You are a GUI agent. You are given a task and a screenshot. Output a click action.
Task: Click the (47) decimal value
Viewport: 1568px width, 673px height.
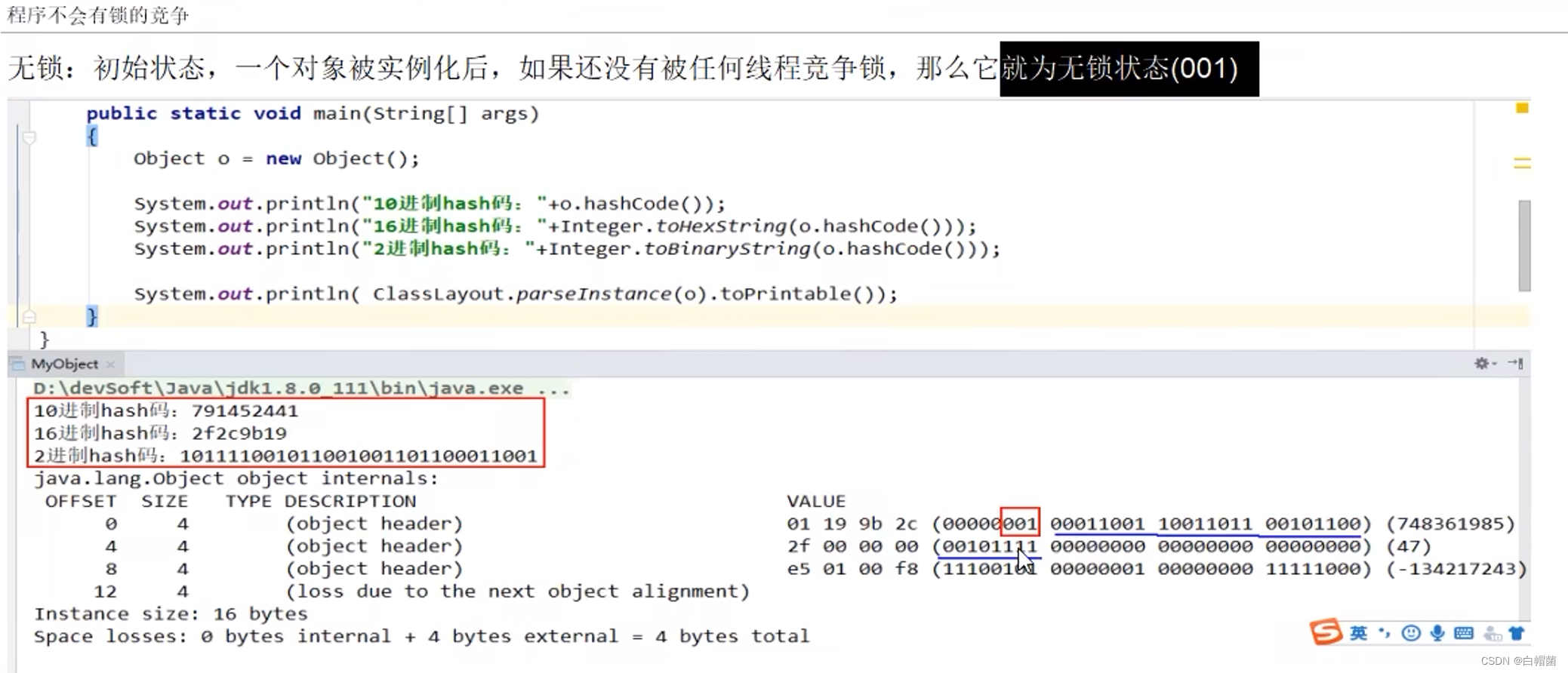pos(1409,546)
